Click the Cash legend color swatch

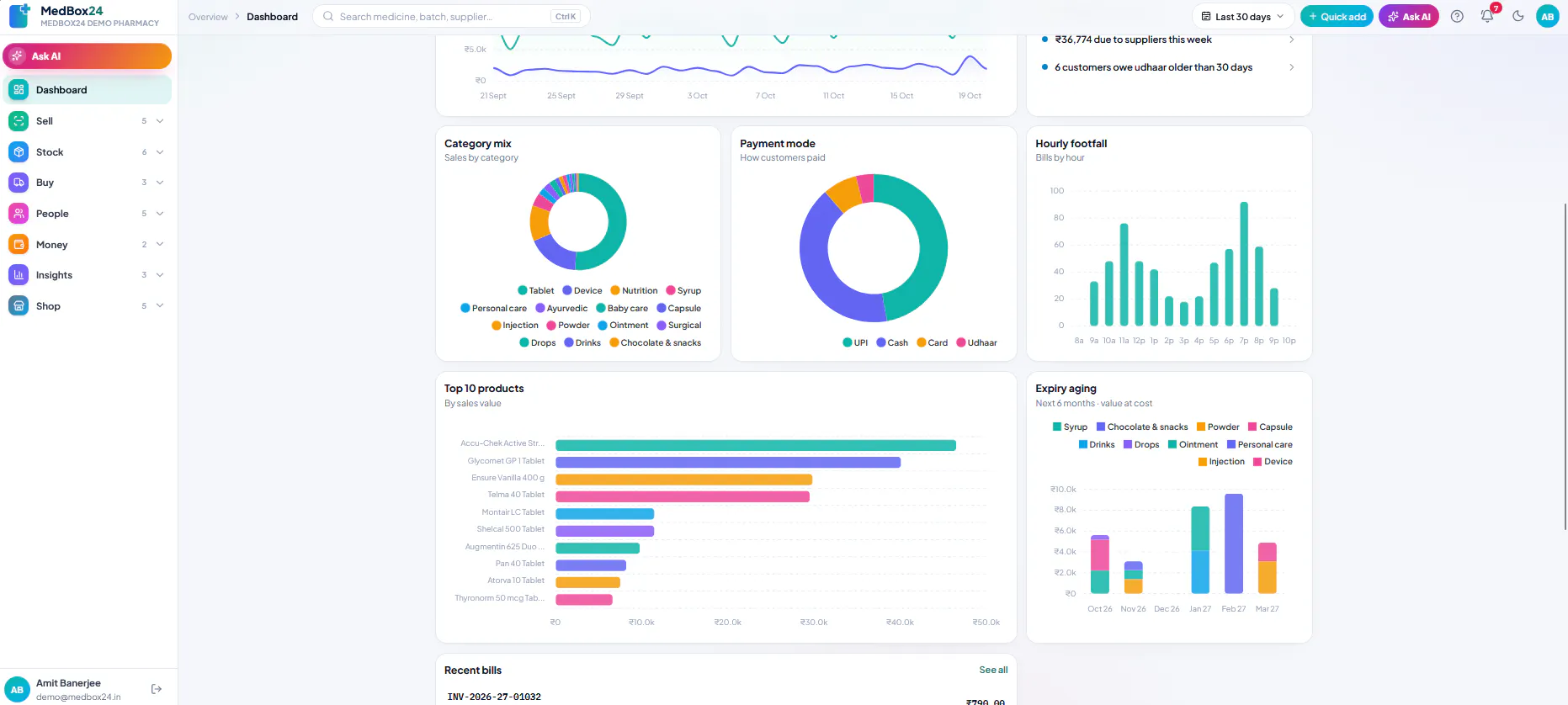tap(881, 343)
